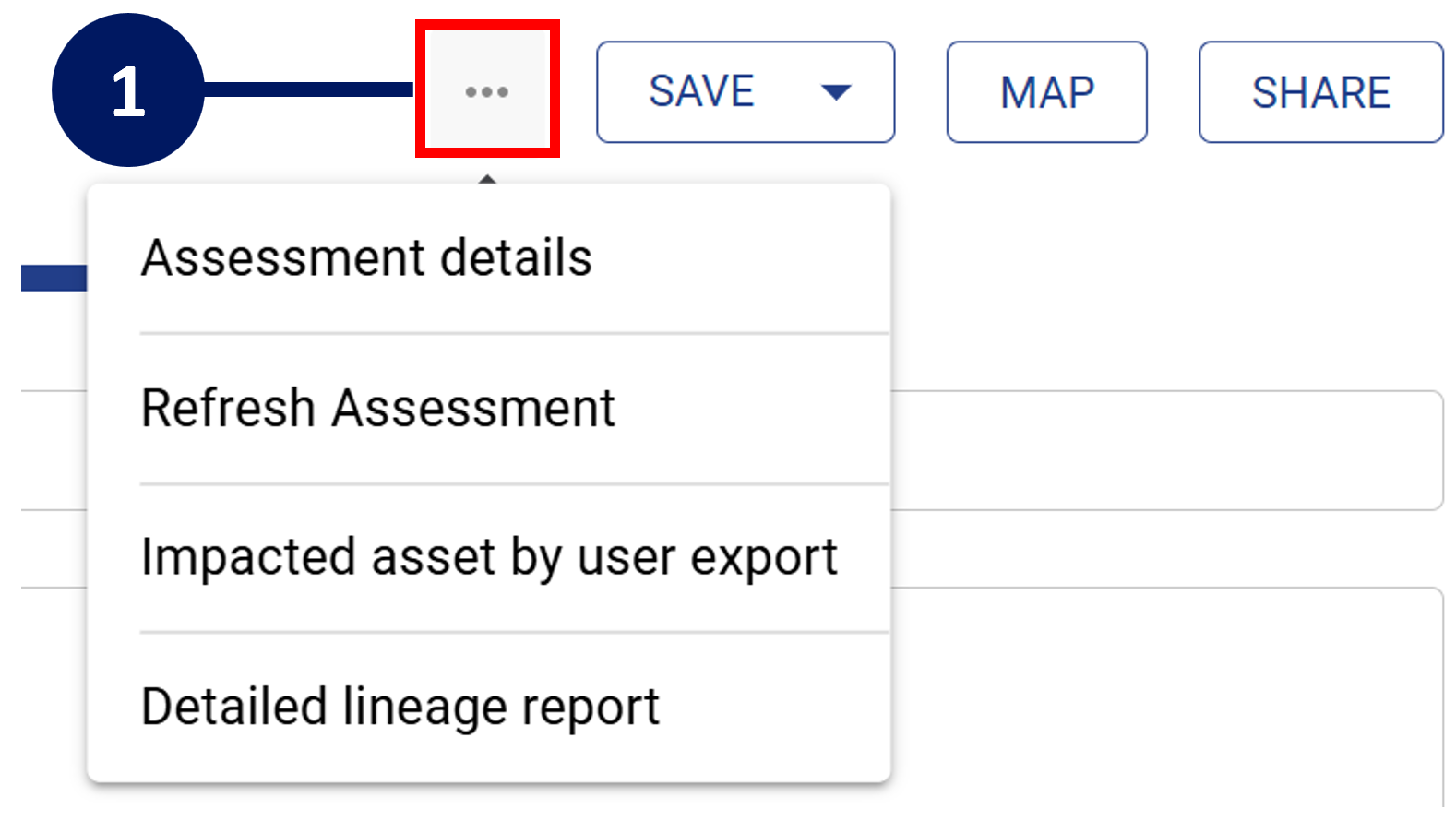Click the SAVE button label
The height and width of the screenshot is (821, 1456).
(701, 91)
